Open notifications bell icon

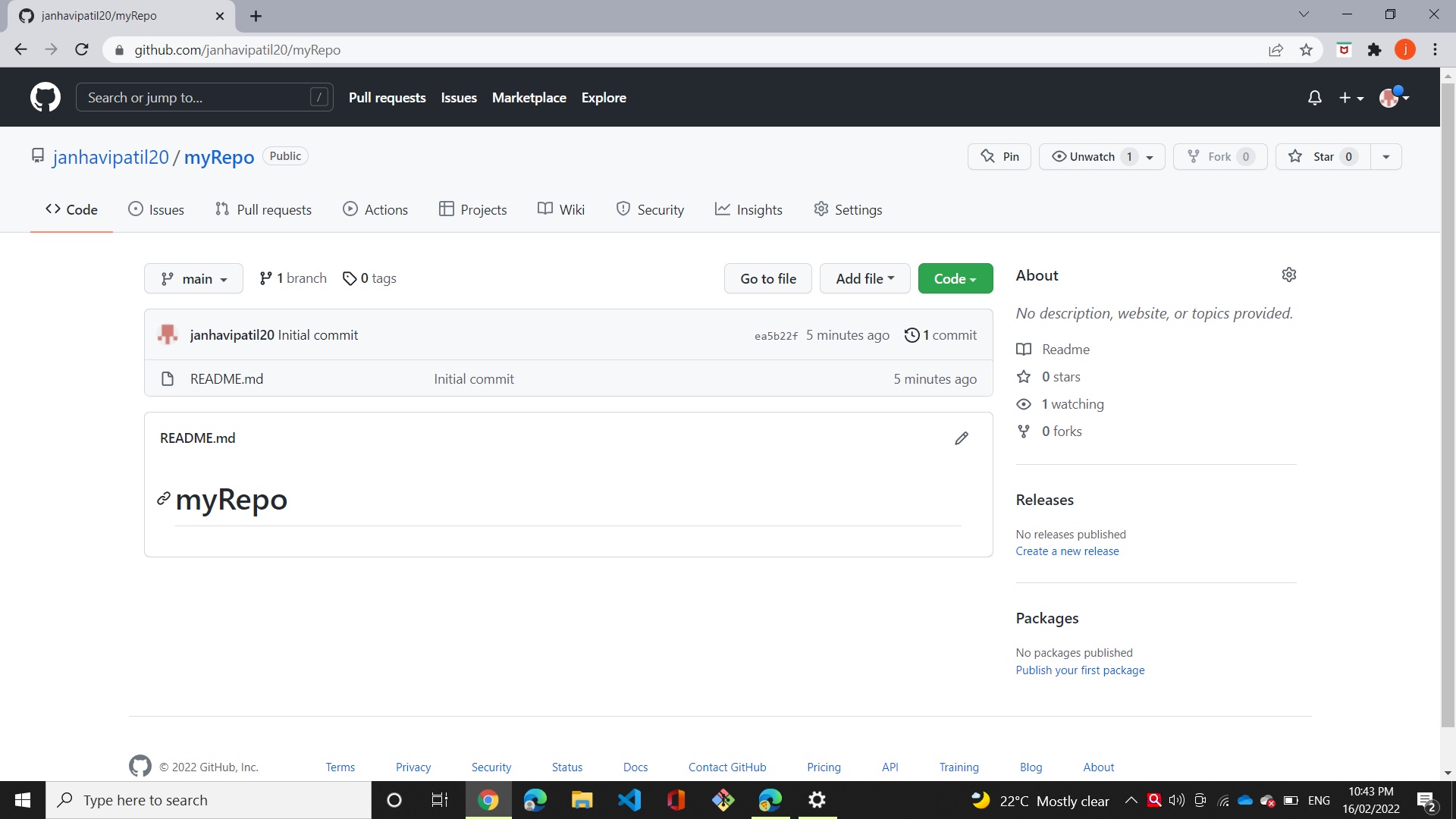(1314, 97)
